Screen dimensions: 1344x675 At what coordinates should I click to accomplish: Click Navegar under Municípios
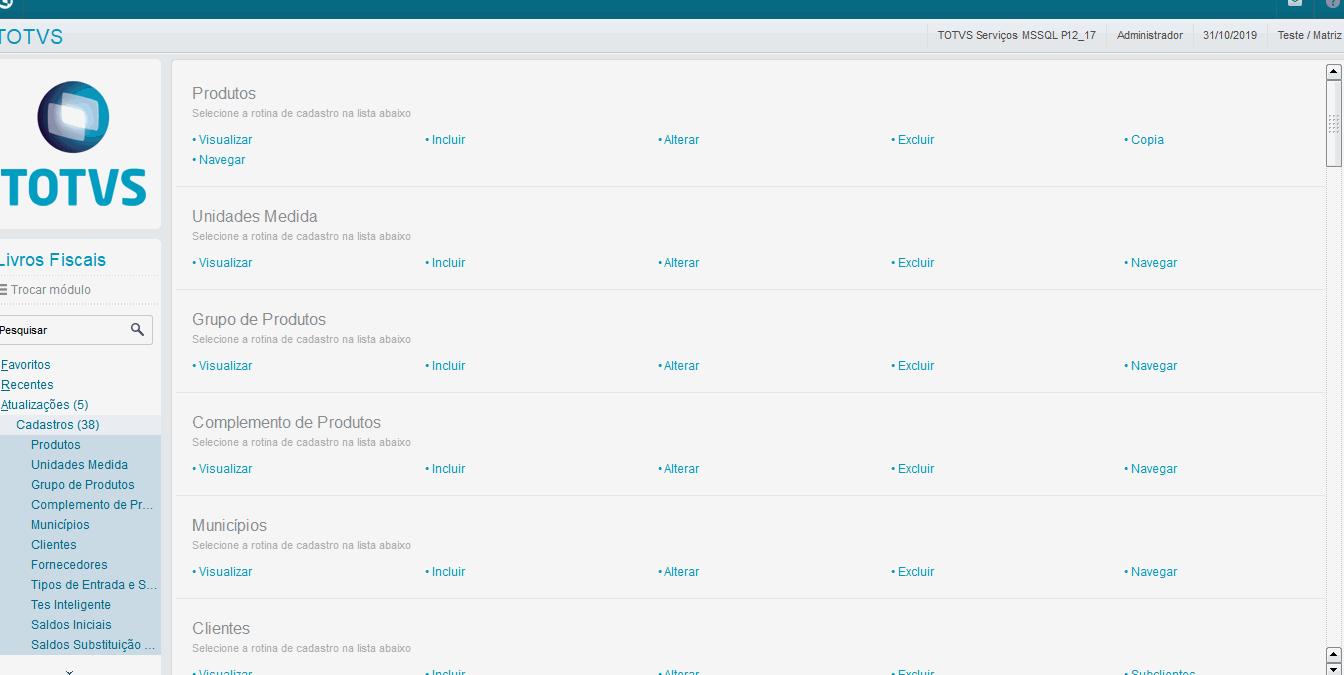click(1154, 572)
